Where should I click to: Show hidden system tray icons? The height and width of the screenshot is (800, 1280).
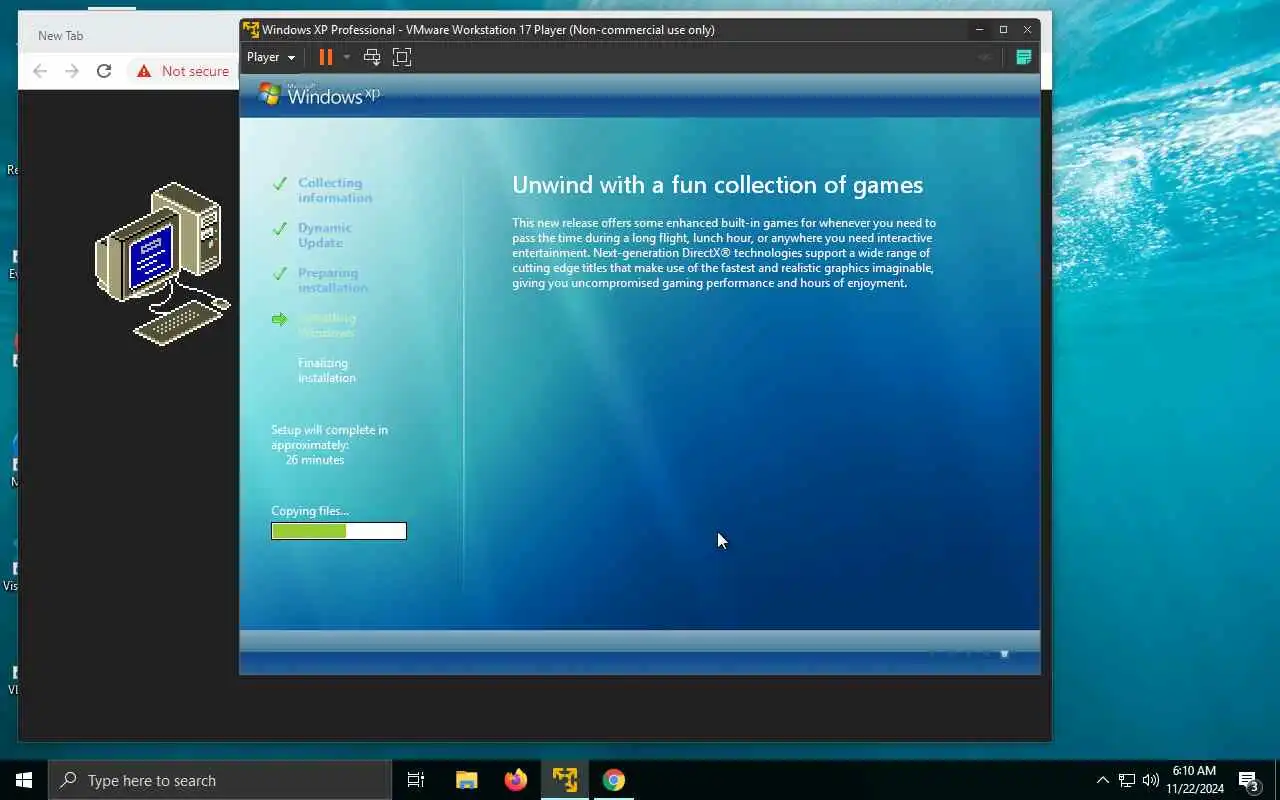pyautogui.click(x=1103, y=780)
